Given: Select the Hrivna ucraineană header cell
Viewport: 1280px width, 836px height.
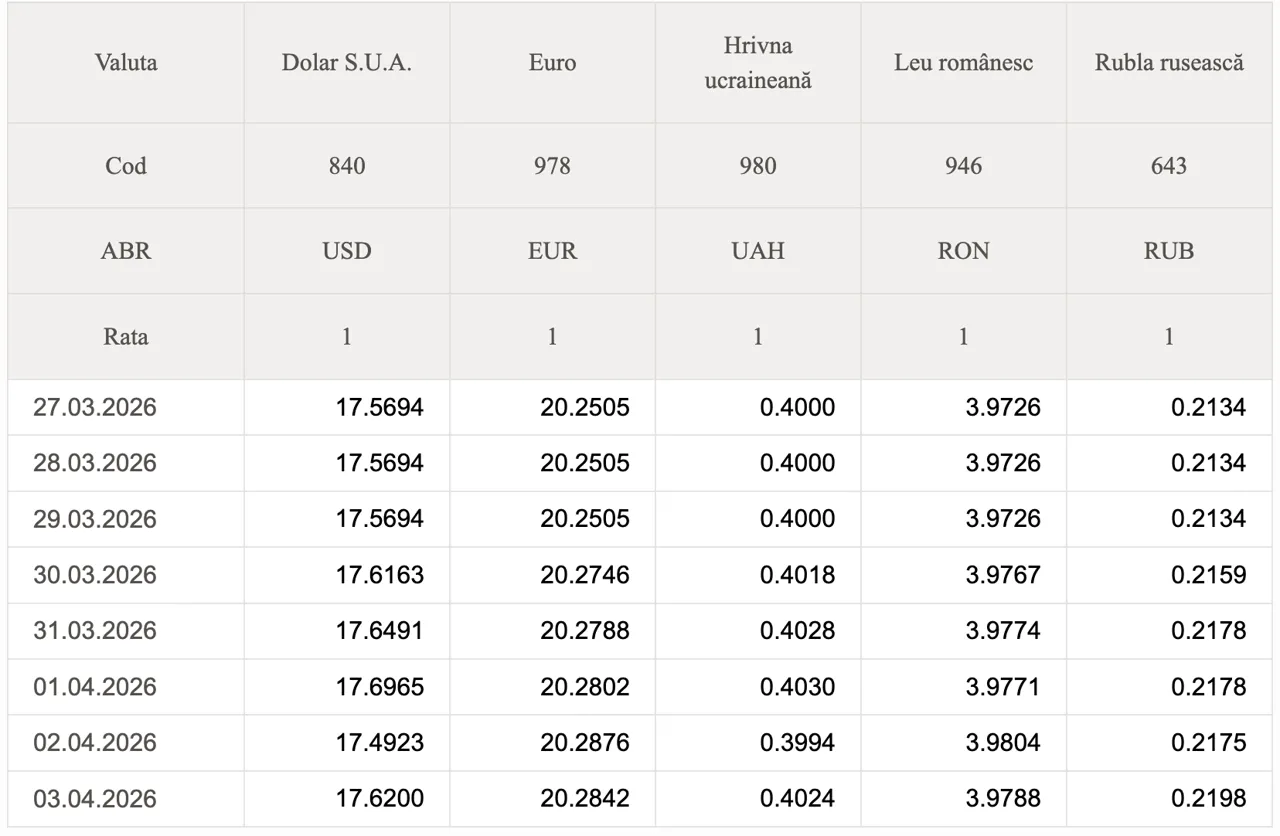Looking at the screenshot, I should (x=757, y=63).
